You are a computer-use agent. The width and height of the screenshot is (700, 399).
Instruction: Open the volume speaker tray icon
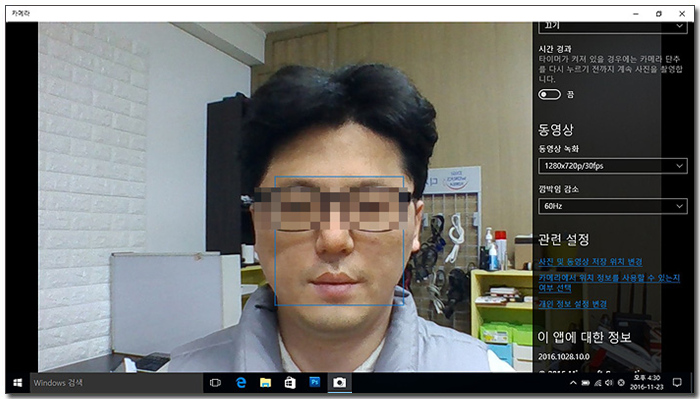pos(609,383)
